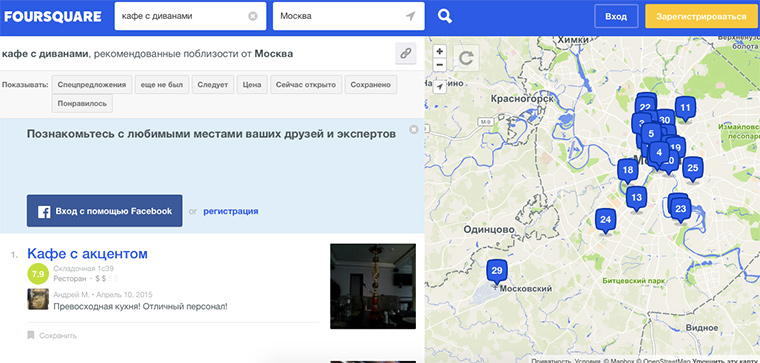Viewport: 760px width, 363px height.
Task: Open map pin number 30
Action: pyautogui.click(x=665, y=118)
